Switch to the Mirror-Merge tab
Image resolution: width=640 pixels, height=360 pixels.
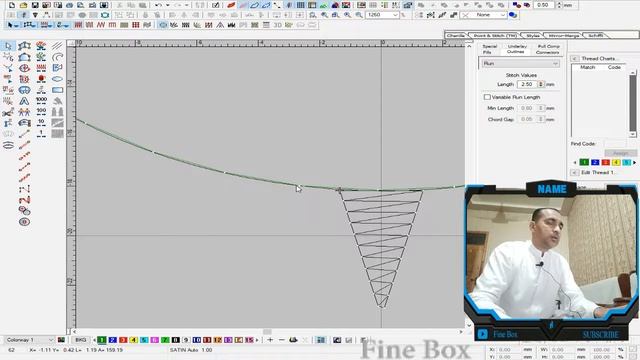click(x=564, y=36)
